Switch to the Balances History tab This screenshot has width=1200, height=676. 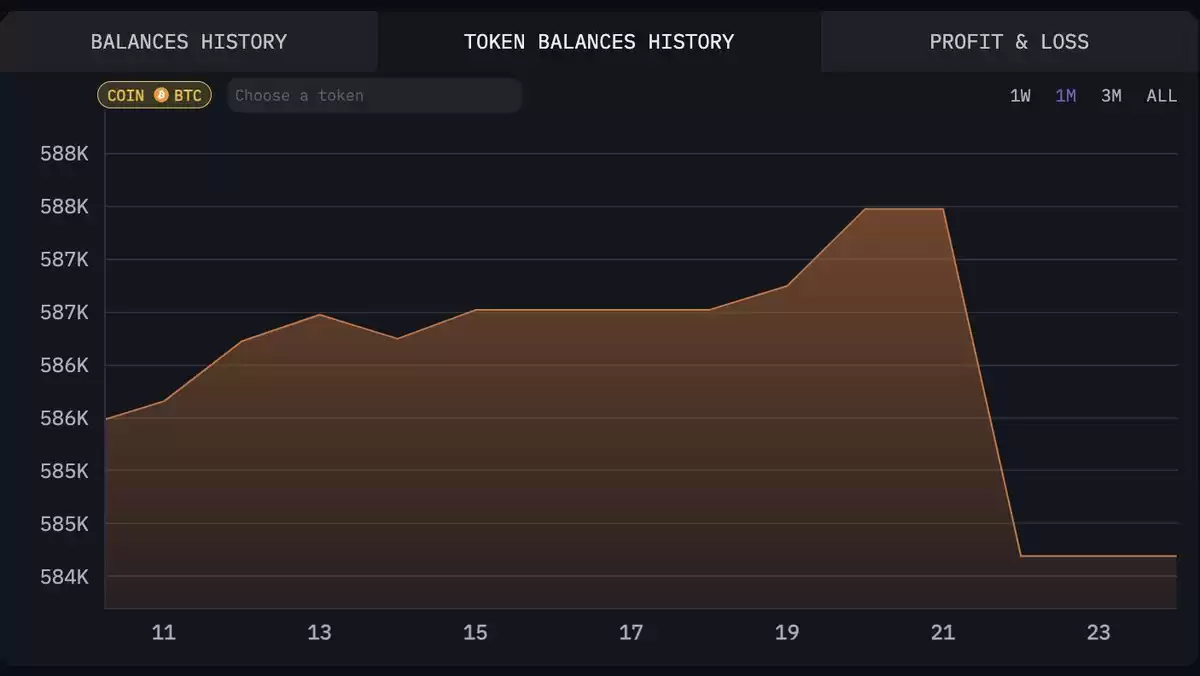pos(189,42)
